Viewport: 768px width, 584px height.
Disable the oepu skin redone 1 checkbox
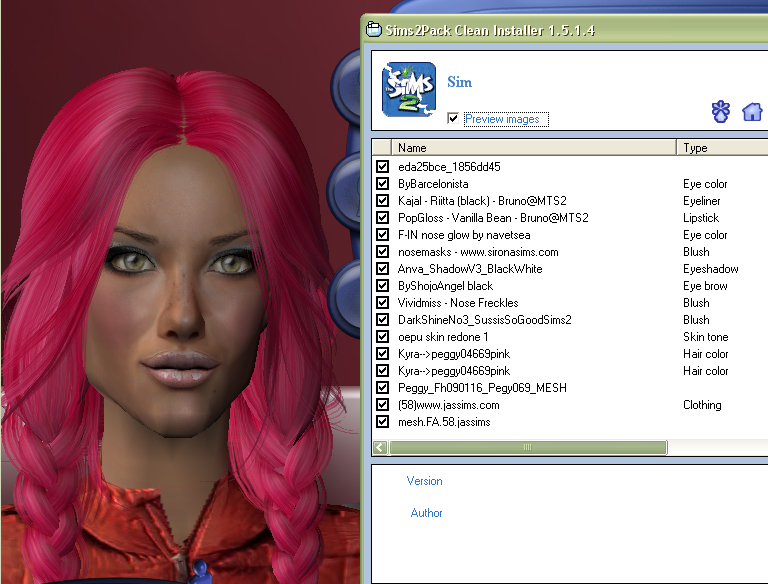tap(382, 337)
